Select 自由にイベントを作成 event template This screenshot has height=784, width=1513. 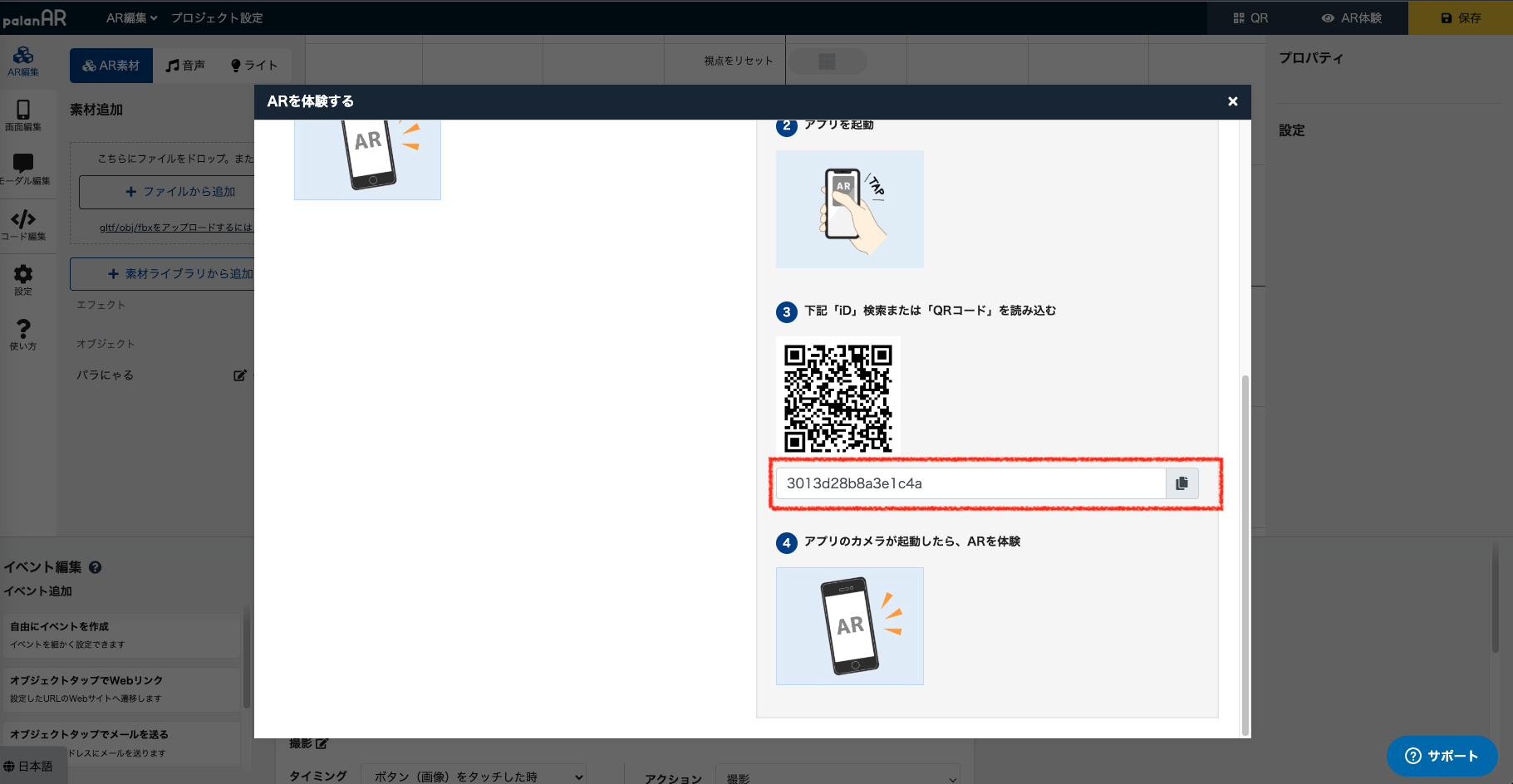tap(121, 635)
